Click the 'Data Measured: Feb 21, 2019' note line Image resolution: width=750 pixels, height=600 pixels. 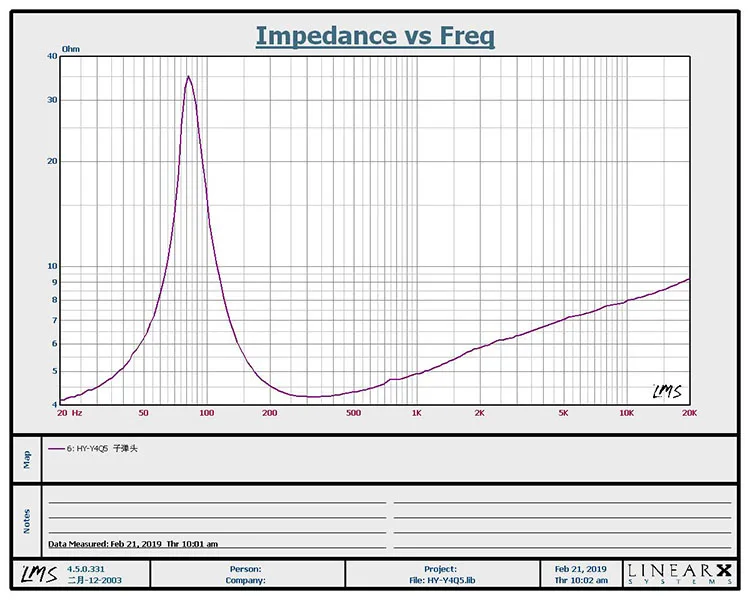point(133,544)
